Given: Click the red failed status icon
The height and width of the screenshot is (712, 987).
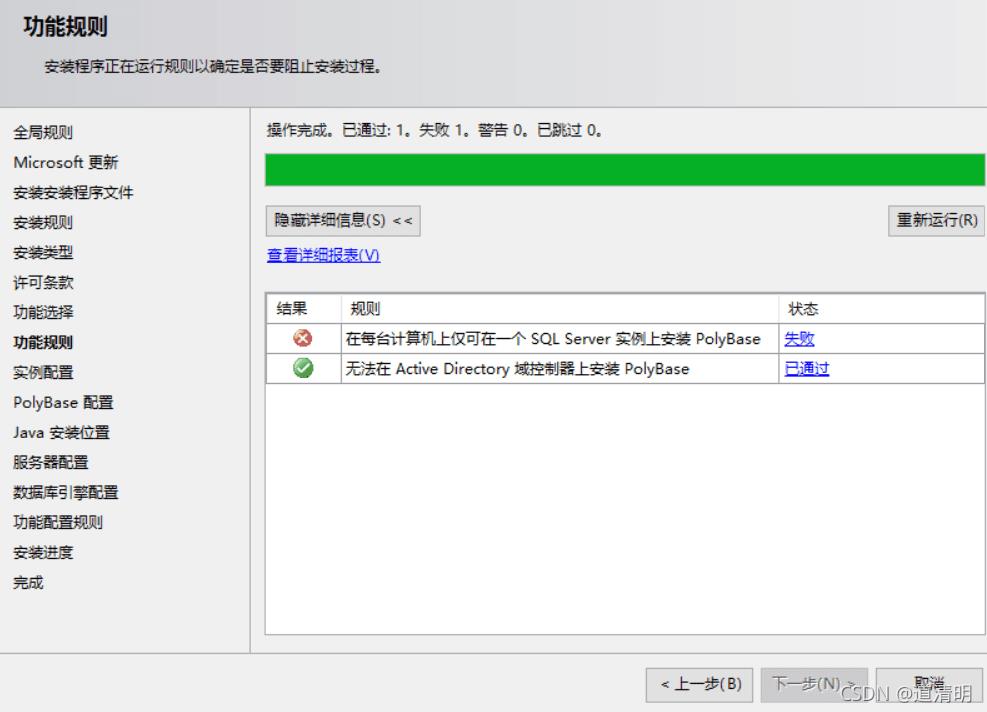Looking at the screenshot, I should 302,339.
